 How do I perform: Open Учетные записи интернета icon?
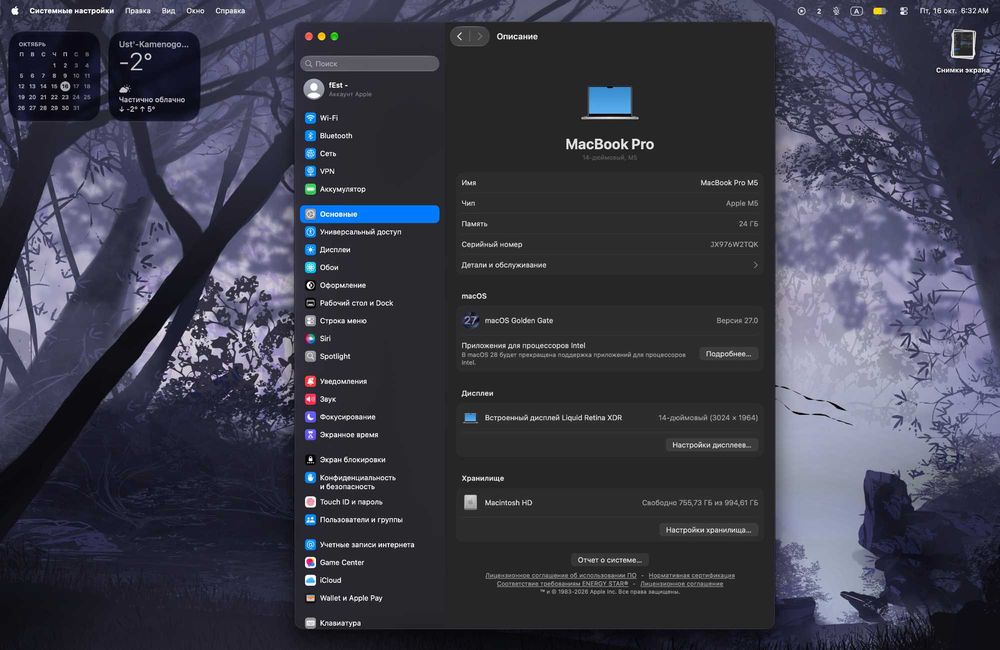click(310, 545)
